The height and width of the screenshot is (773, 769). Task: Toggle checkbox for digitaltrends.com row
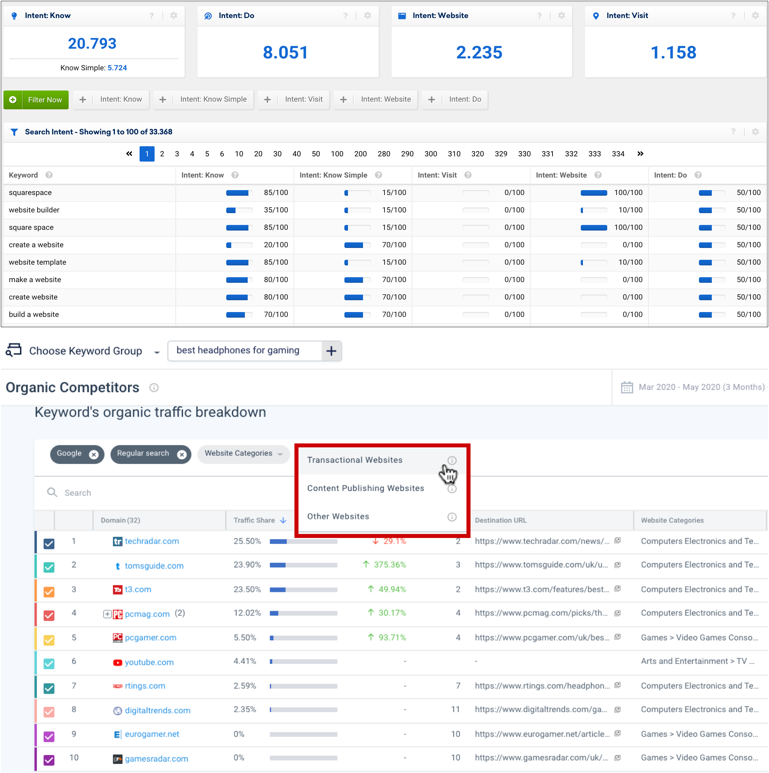[49, 712]
